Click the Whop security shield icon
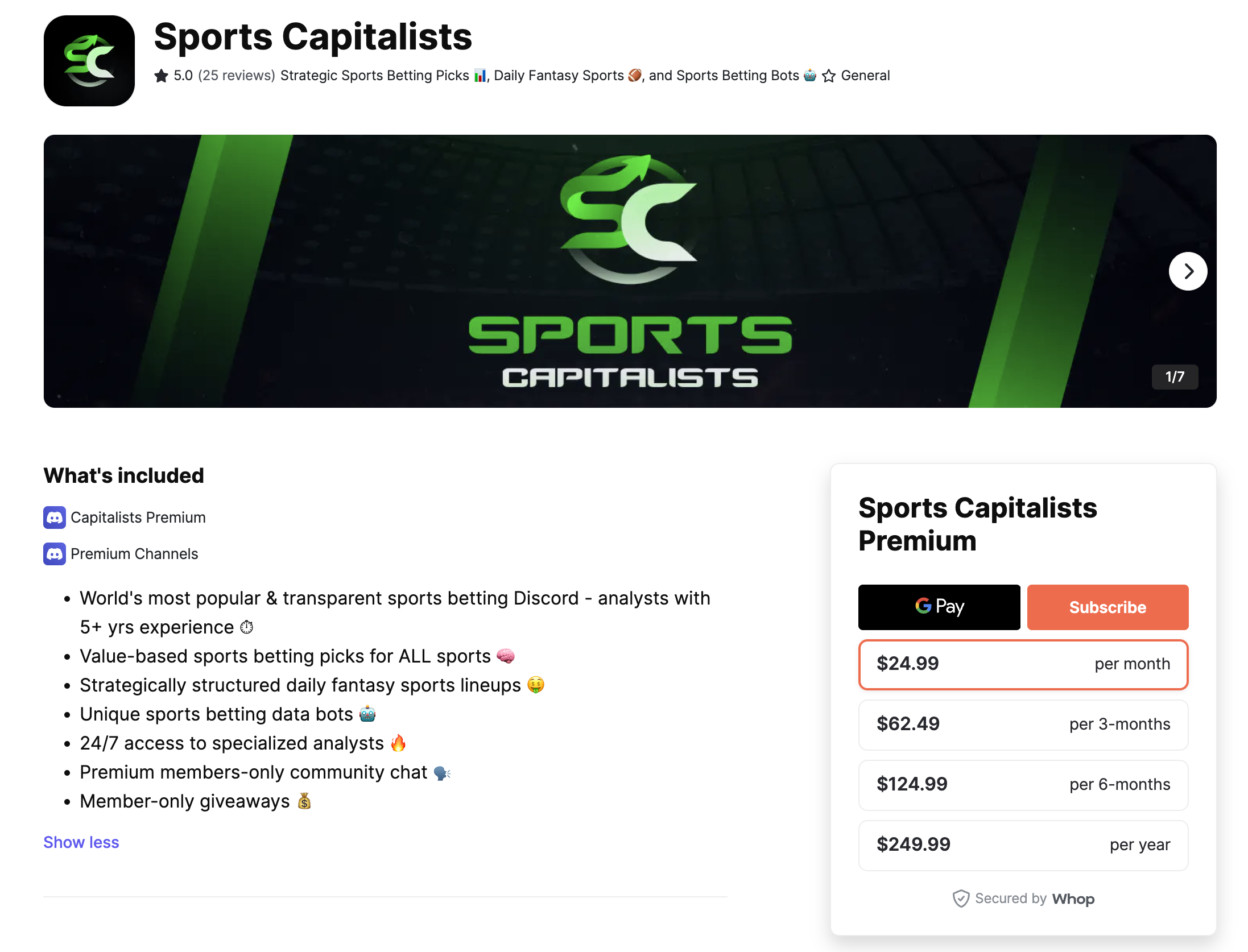 pyautogui.click(x=961, y=899)
